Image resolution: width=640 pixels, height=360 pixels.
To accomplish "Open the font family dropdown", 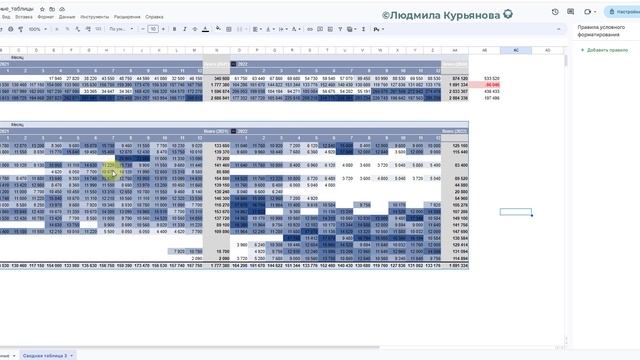I will [x=121, y=29].
